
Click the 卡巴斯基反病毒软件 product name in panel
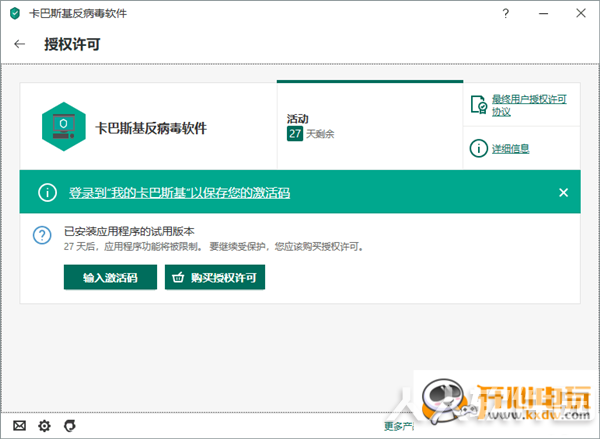[151, 128]
